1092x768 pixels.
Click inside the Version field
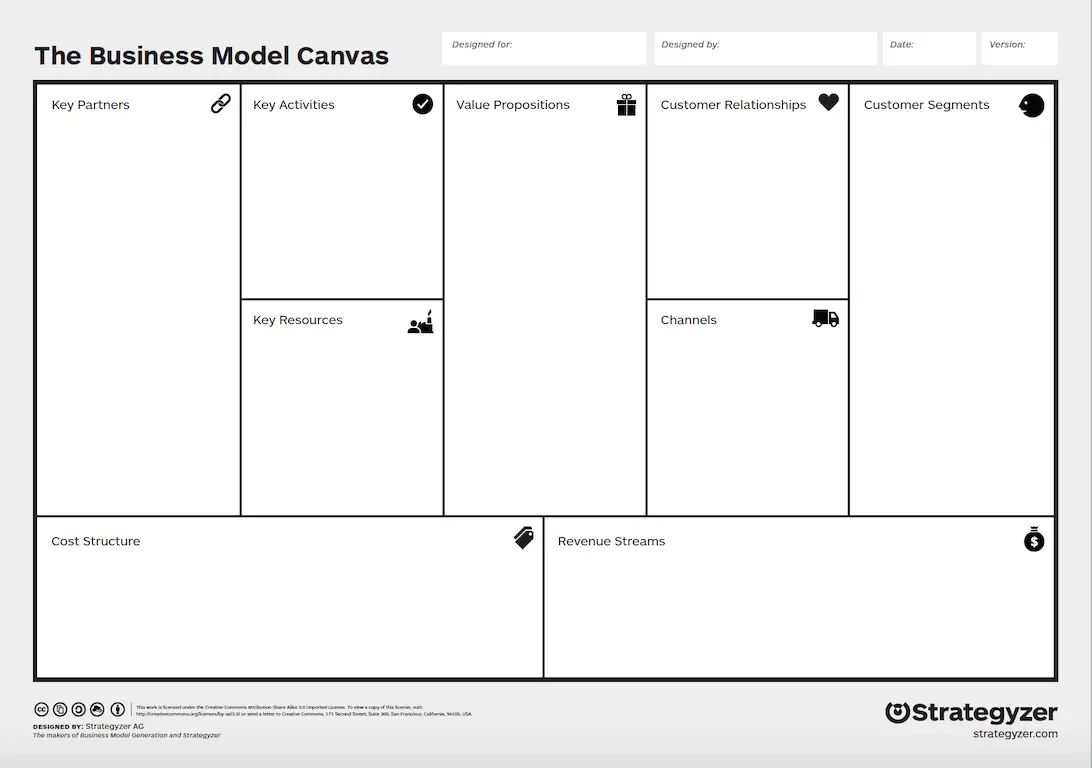point(1019,48)
